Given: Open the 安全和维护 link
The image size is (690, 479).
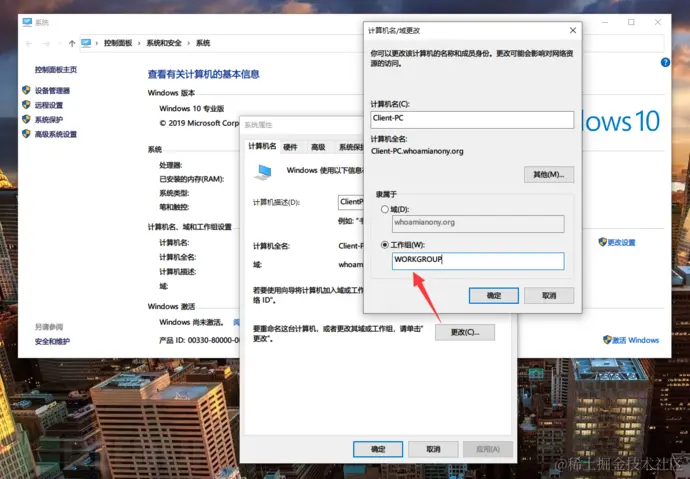Looking at the screenshot, I should pos(52,341).
